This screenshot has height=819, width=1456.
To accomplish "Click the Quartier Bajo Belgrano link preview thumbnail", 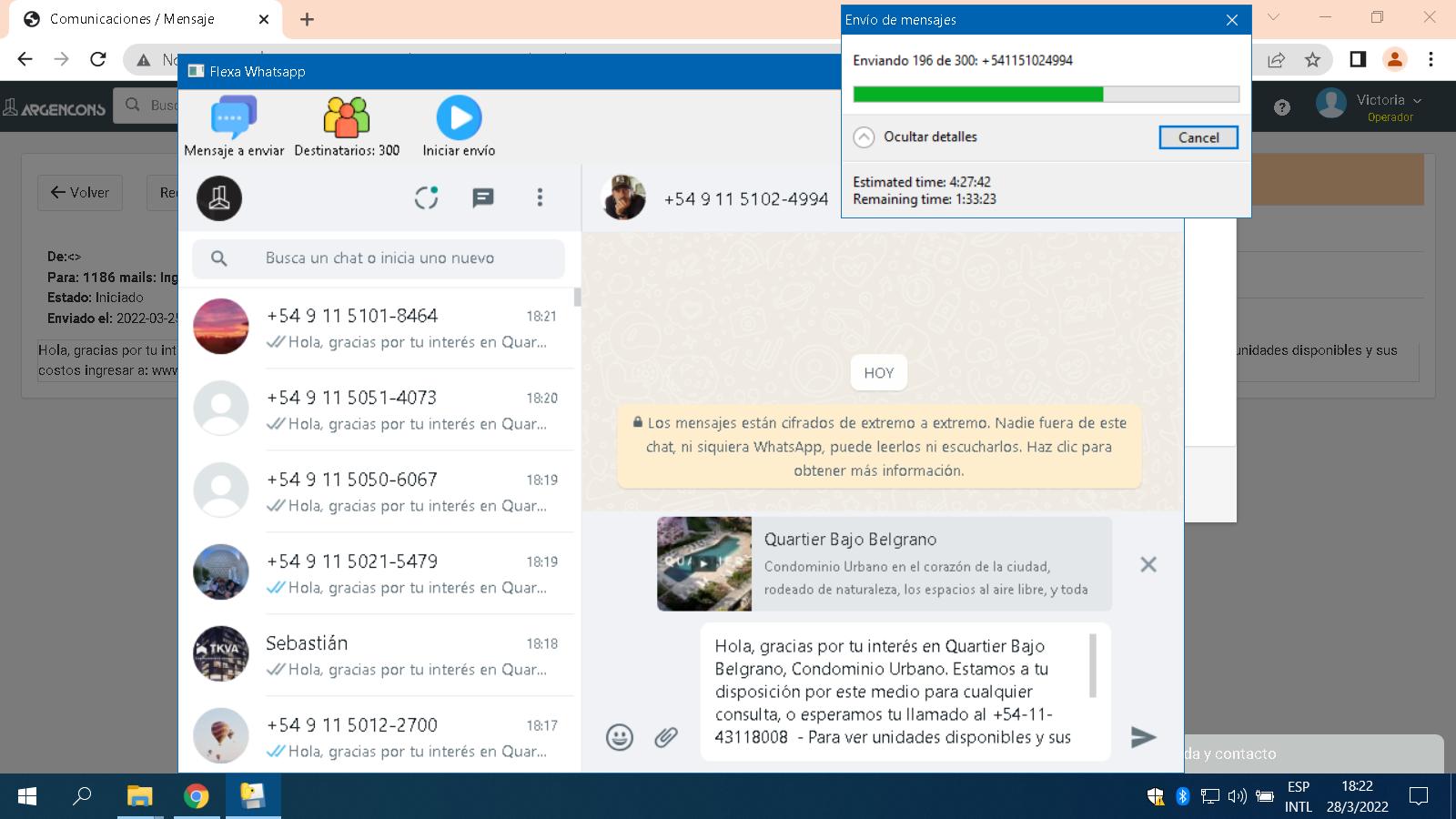I will (704, 563).
